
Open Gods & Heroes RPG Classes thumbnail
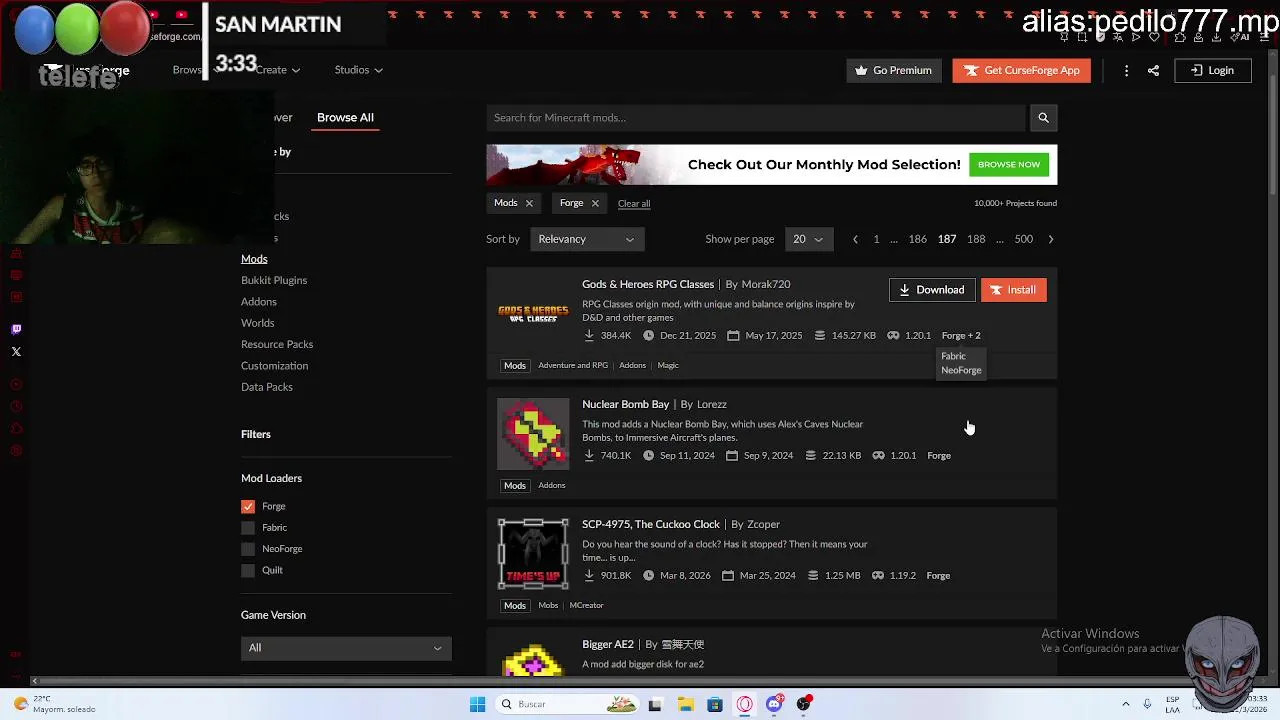coord(533,314)
